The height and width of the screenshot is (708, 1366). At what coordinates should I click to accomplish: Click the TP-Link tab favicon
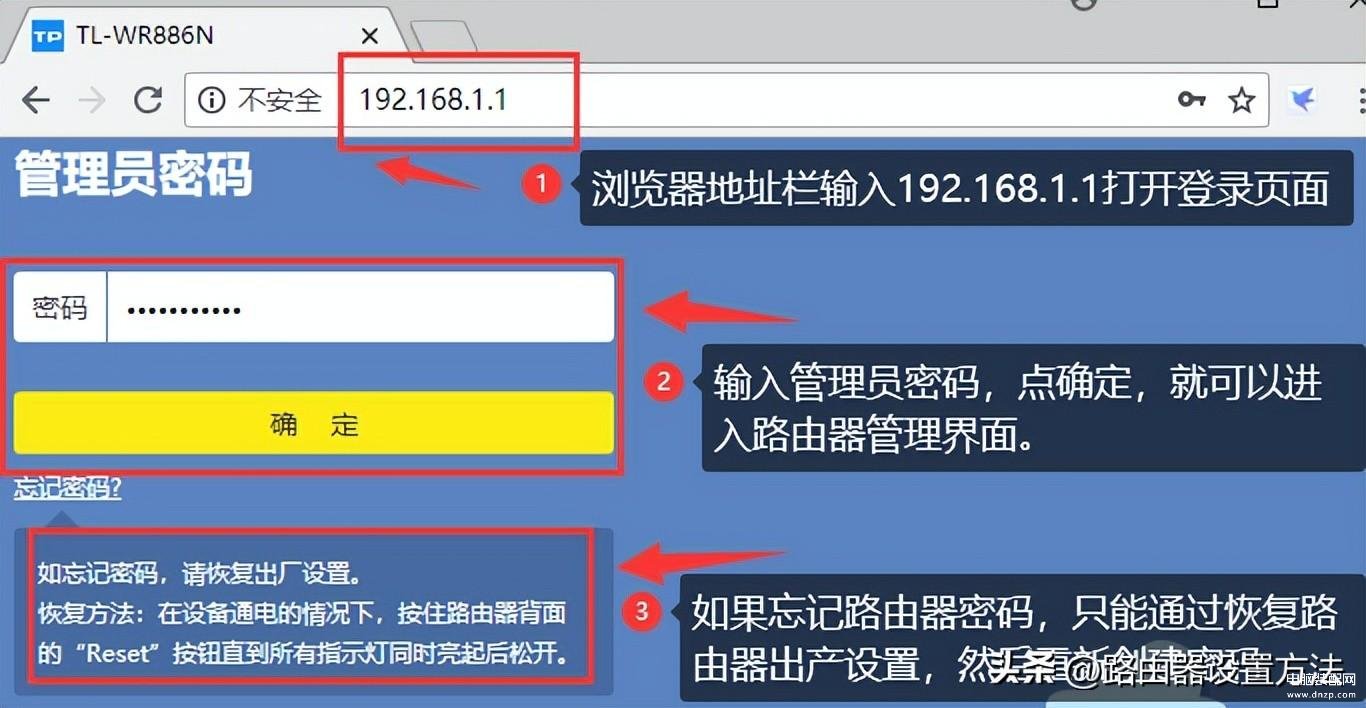click(x=47, y=36)
